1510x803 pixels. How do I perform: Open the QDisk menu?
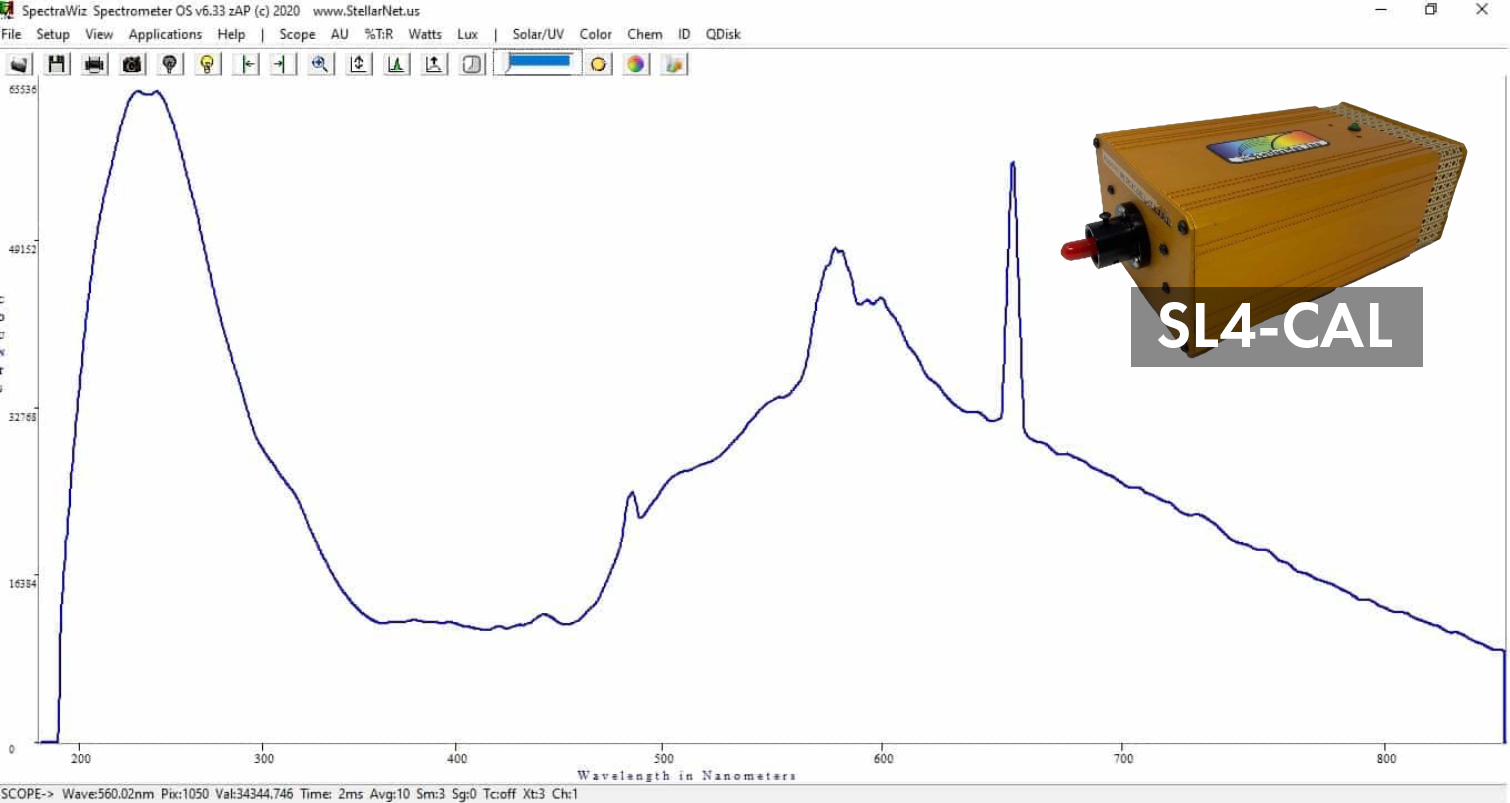[723, 34]
